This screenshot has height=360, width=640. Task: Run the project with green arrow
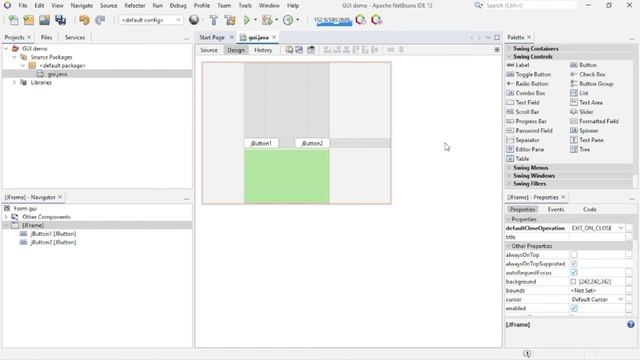coord(247,20)
